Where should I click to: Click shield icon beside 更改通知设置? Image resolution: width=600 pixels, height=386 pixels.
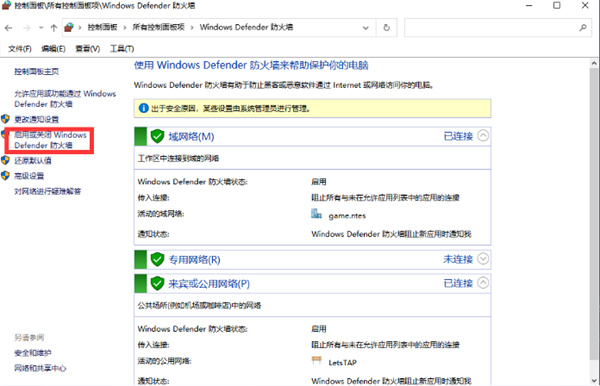[x=5, y=119]
